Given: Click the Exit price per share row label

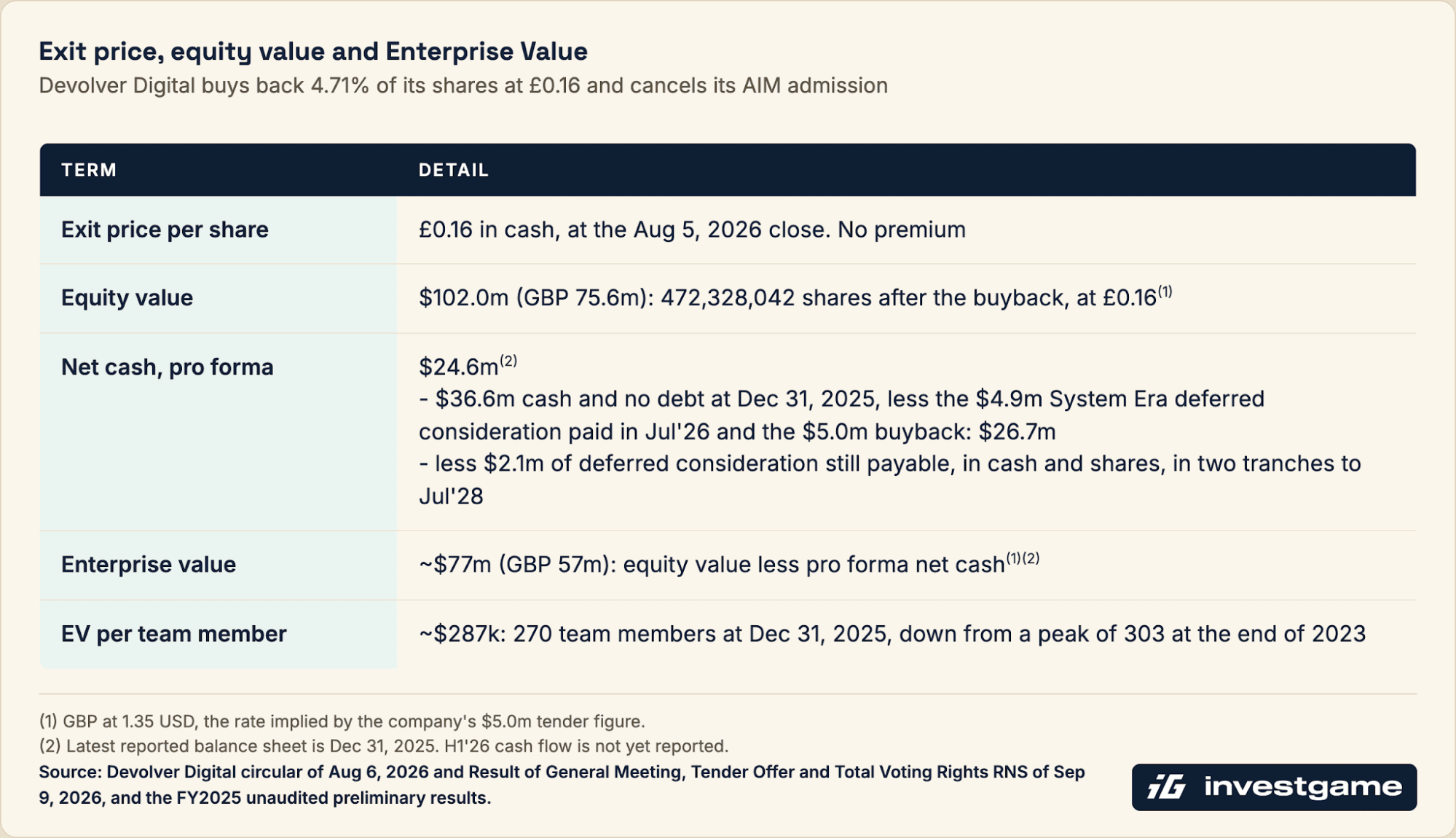Looking at the screenshot, I should pos(165,230).
